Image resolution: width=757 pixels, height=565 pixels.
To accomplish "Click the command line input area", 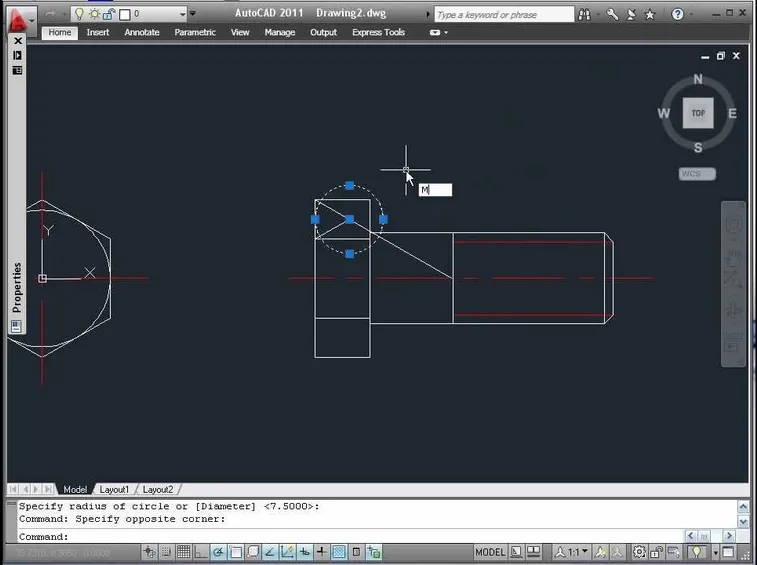I will point(350,537).
